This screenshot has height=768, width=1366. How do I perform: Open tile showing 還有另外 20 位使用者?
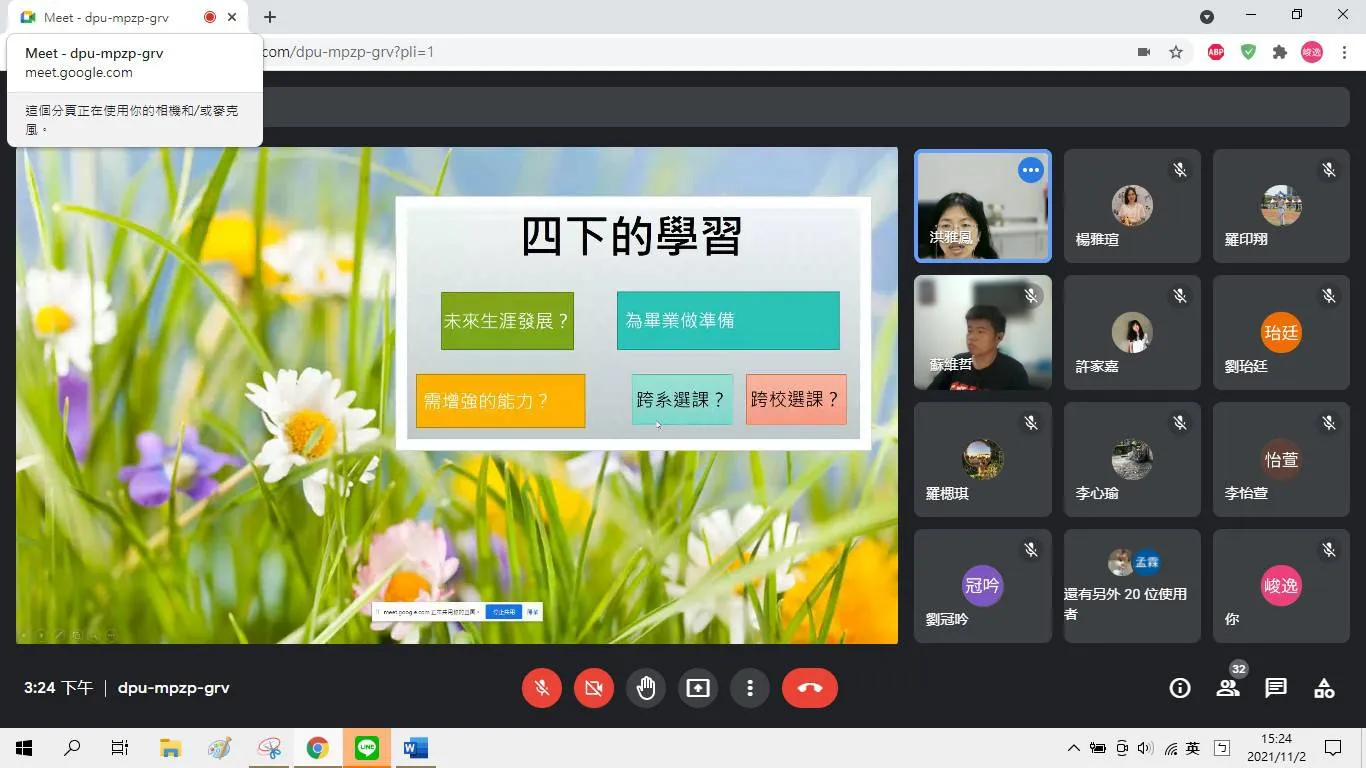(x=1132, y=586)
